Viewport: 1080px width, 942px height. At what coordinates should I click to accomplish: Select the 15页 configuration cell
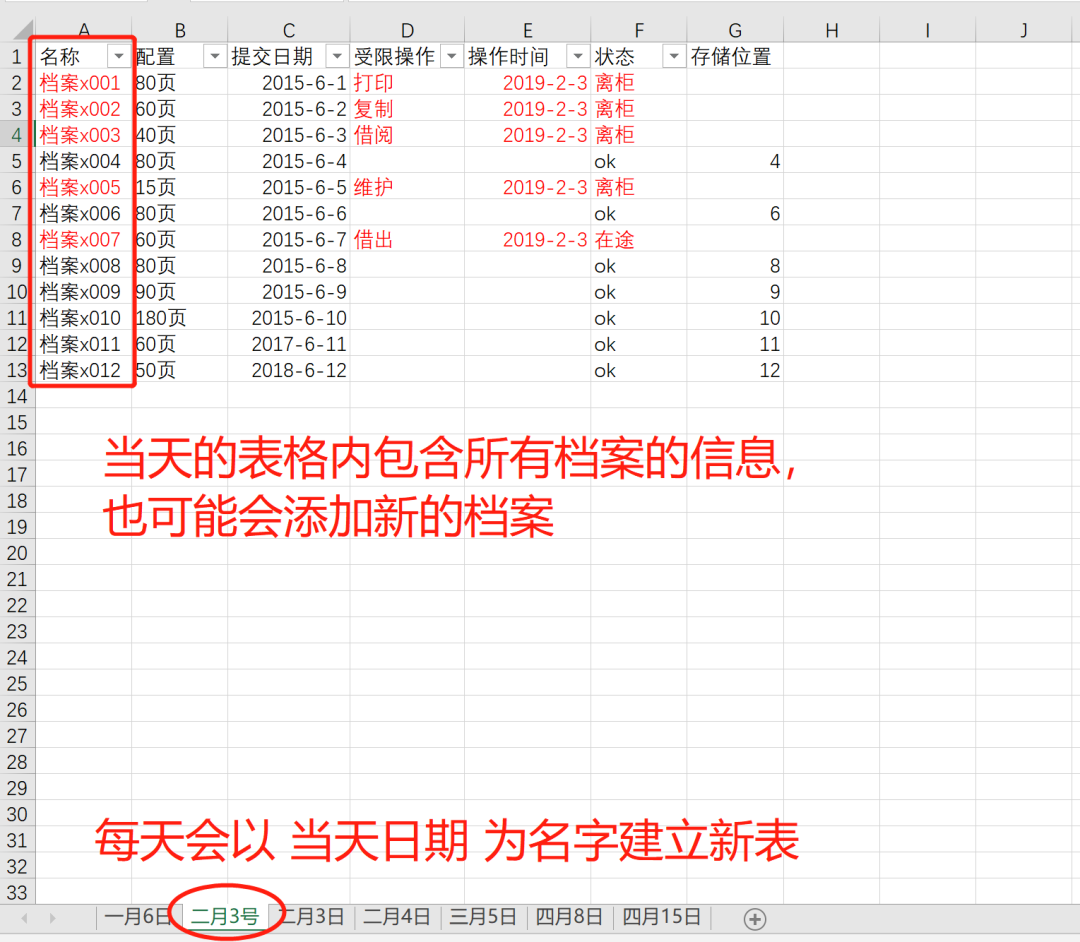tap(180, 187)
